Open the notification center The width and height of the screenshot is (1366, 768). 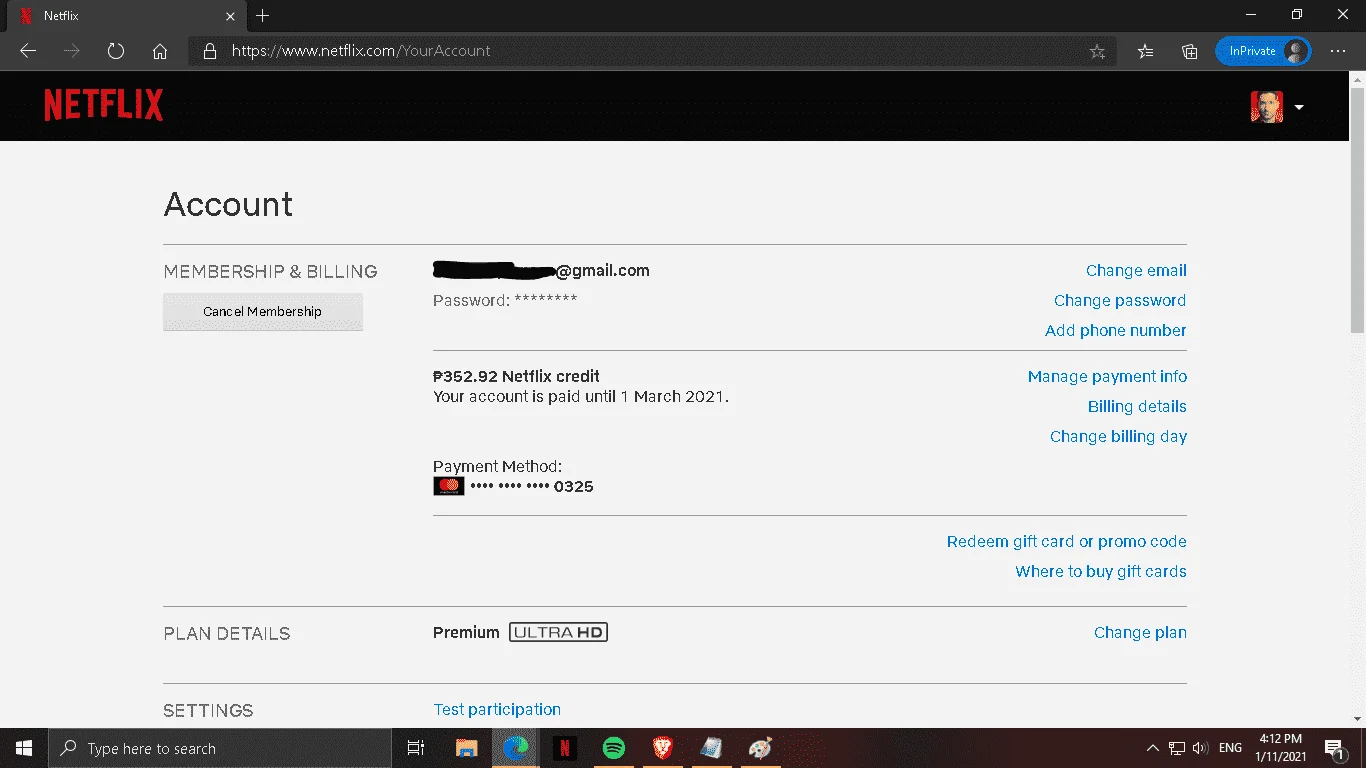pyautogui.click(x=1334, y=748)
